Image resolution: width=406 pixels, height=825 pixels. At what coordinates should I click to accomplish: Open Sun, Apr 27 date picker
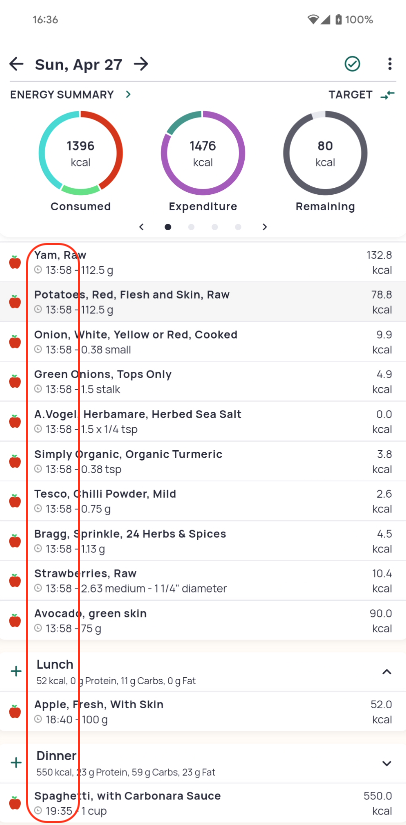(x=78, y=65)
